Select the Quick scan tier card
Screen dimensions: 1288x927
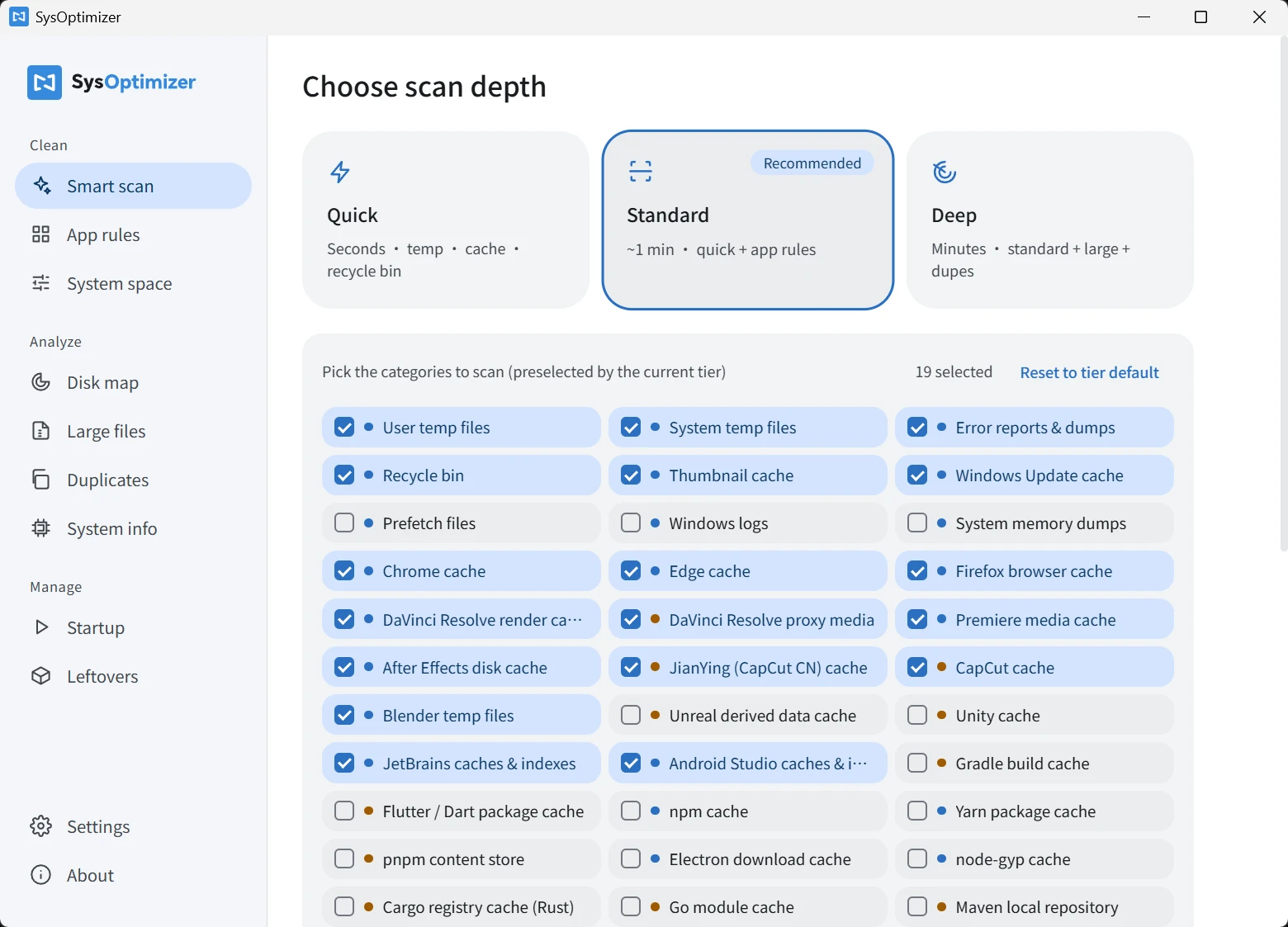(x=446, y=220)
